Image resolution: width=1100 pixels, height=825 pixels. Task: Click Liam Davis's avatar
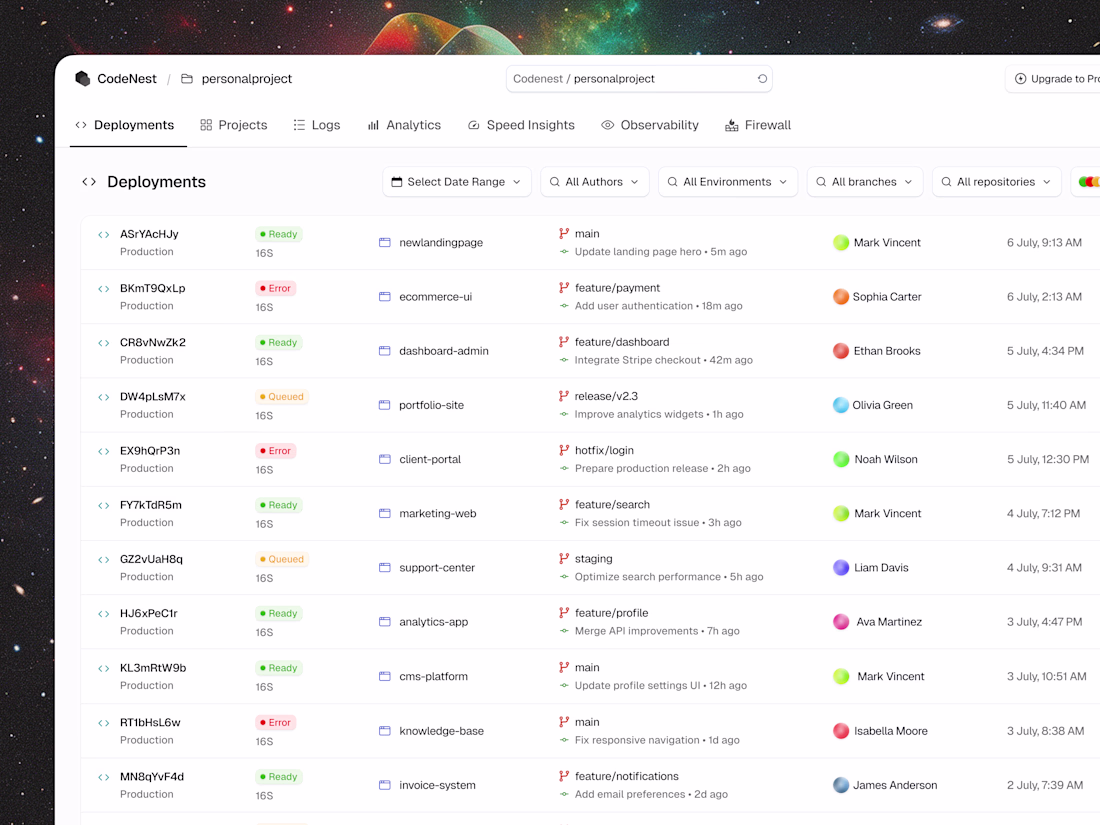click(840, 568)
